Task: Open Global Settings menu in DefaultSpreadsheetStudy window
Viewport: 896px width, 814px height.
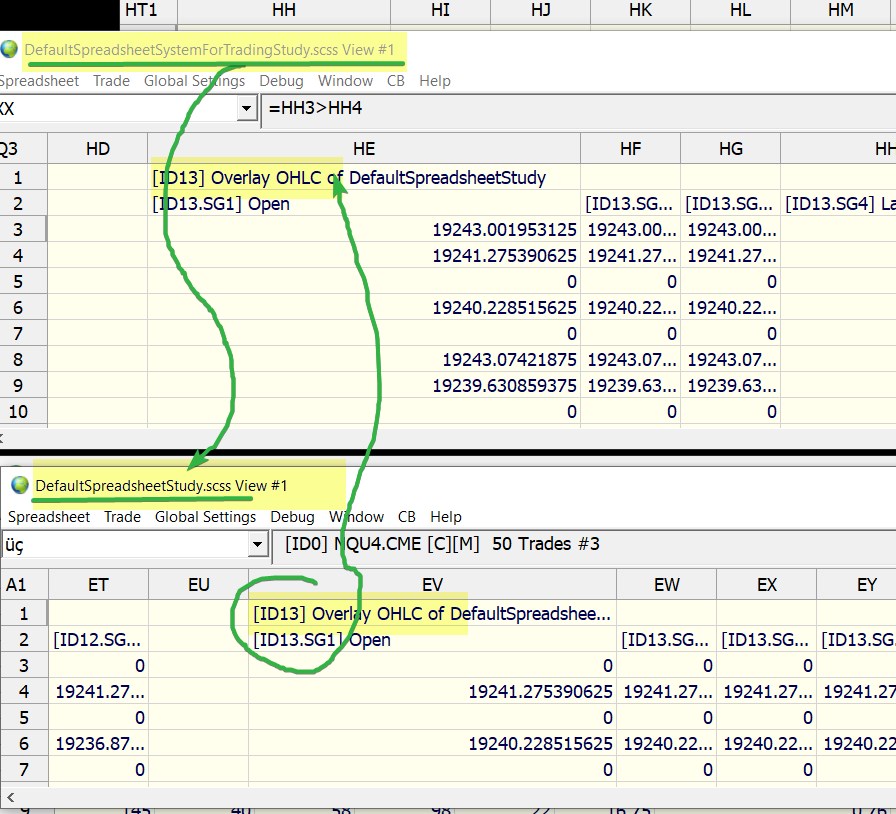Action: coord(205,517)
